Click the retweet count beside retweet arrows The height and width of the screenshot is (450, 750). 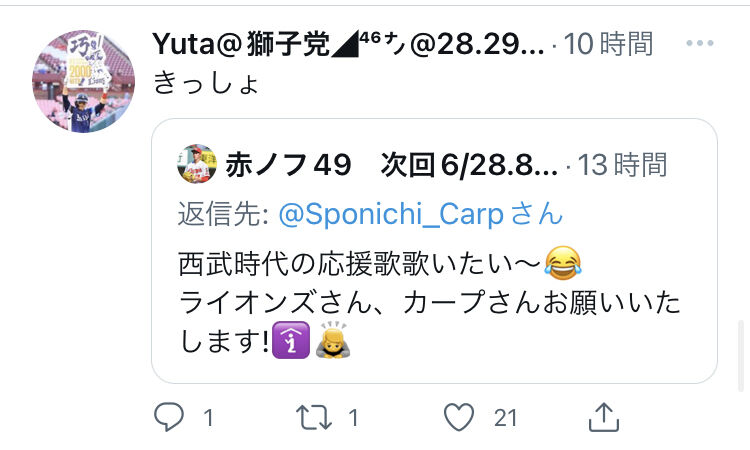(x=353, y=418)
